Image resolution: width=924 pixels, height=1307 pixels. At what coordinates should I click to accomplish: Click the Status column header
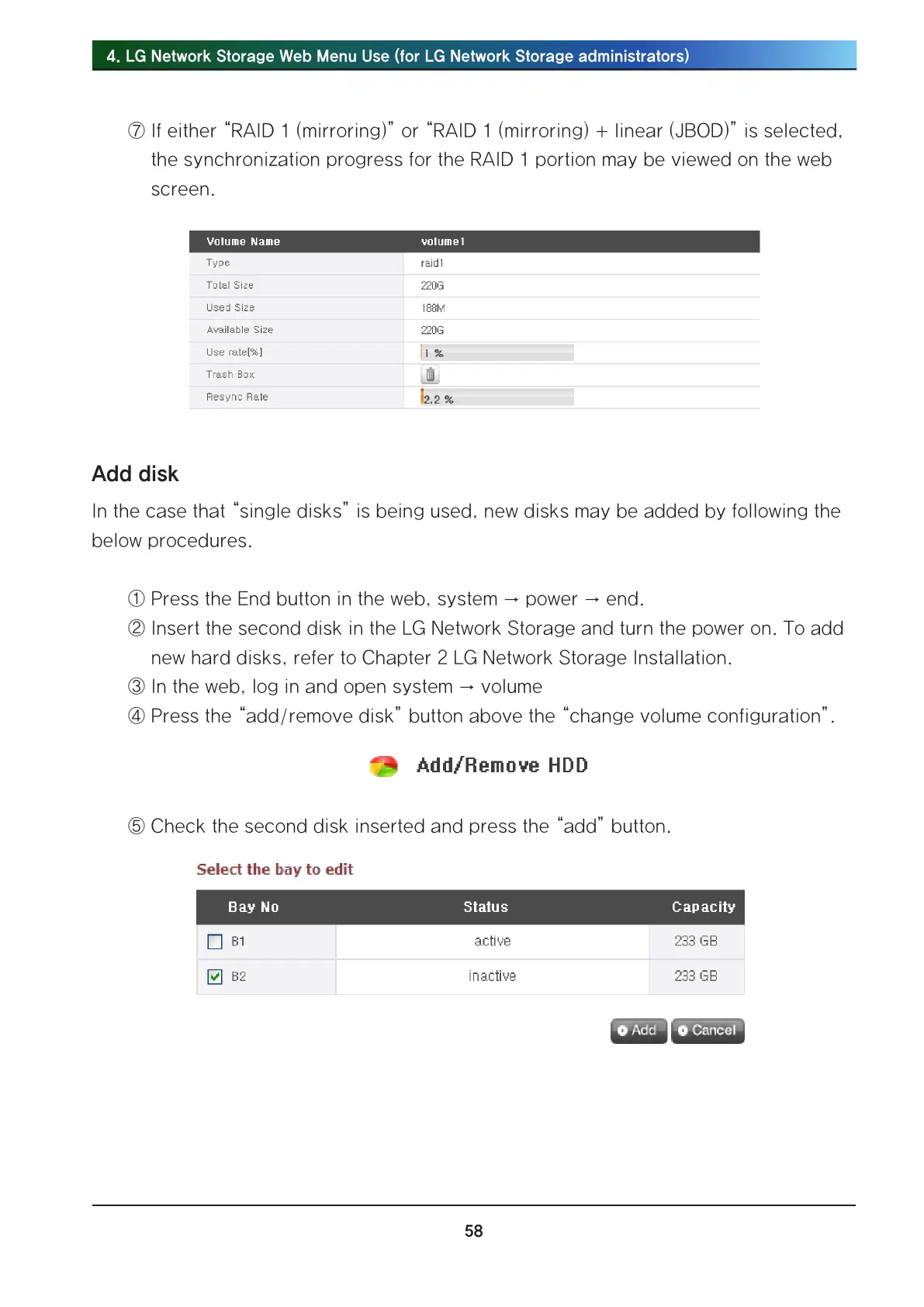tap(486, 907)
